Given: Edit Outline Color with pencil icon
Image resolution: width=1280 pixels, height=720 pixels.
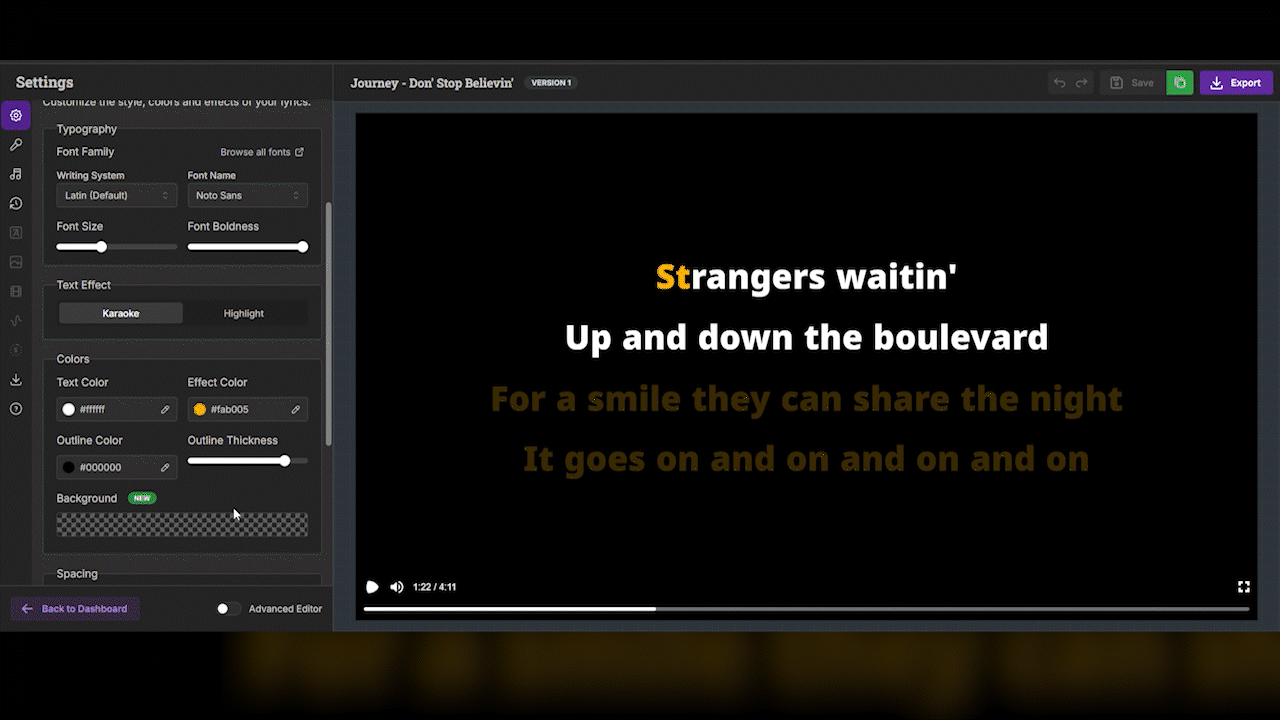Looking at the screenshot, I should pos(165,467).
